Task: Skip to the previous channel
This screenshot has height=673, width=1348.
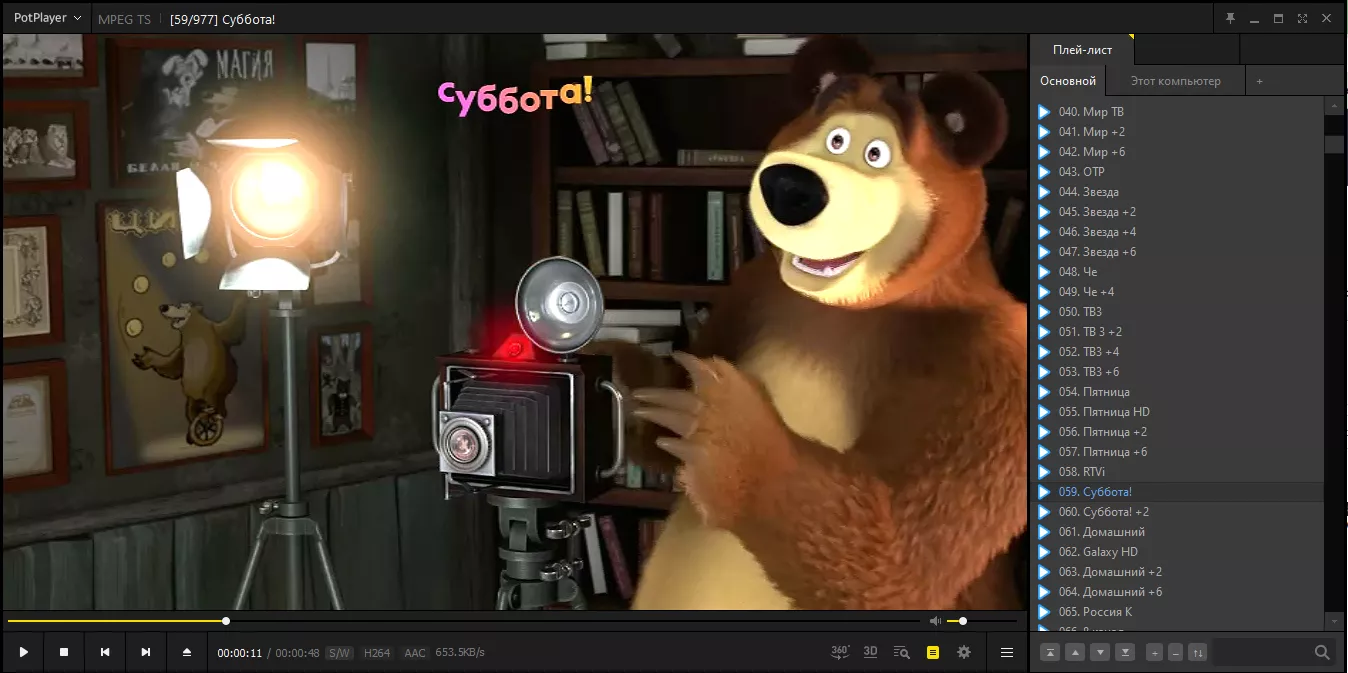Action: point(105,652)
